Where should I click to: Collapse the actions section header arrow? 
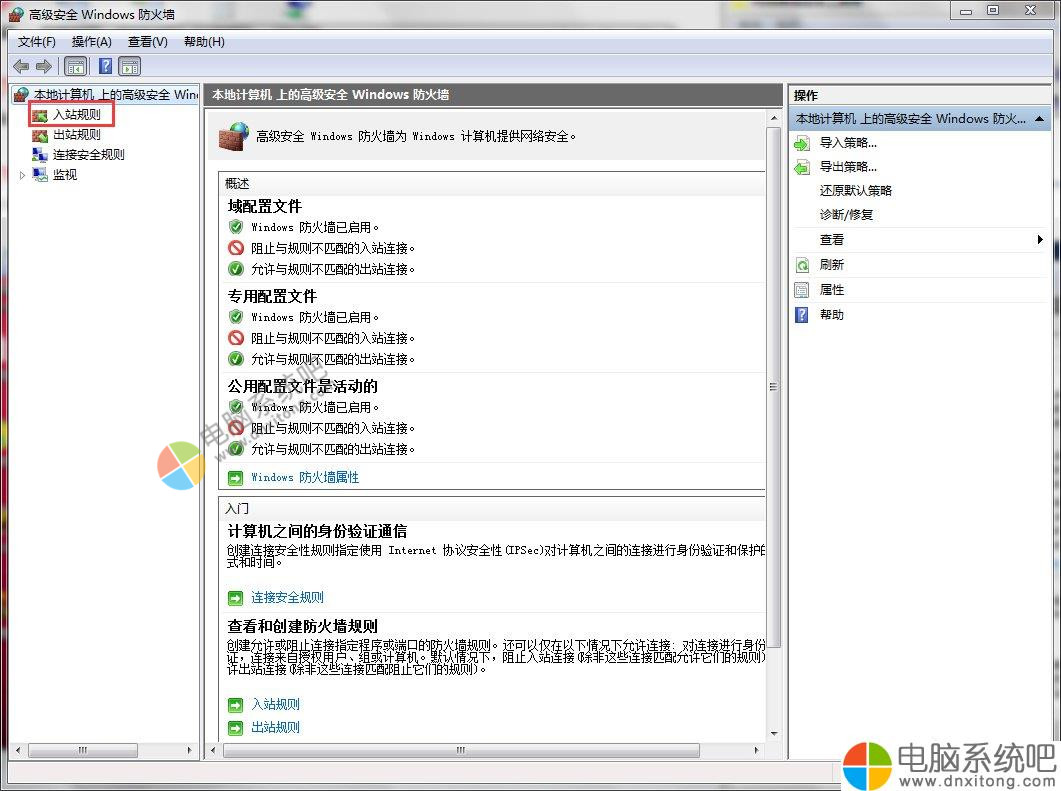click(1039, 119)
